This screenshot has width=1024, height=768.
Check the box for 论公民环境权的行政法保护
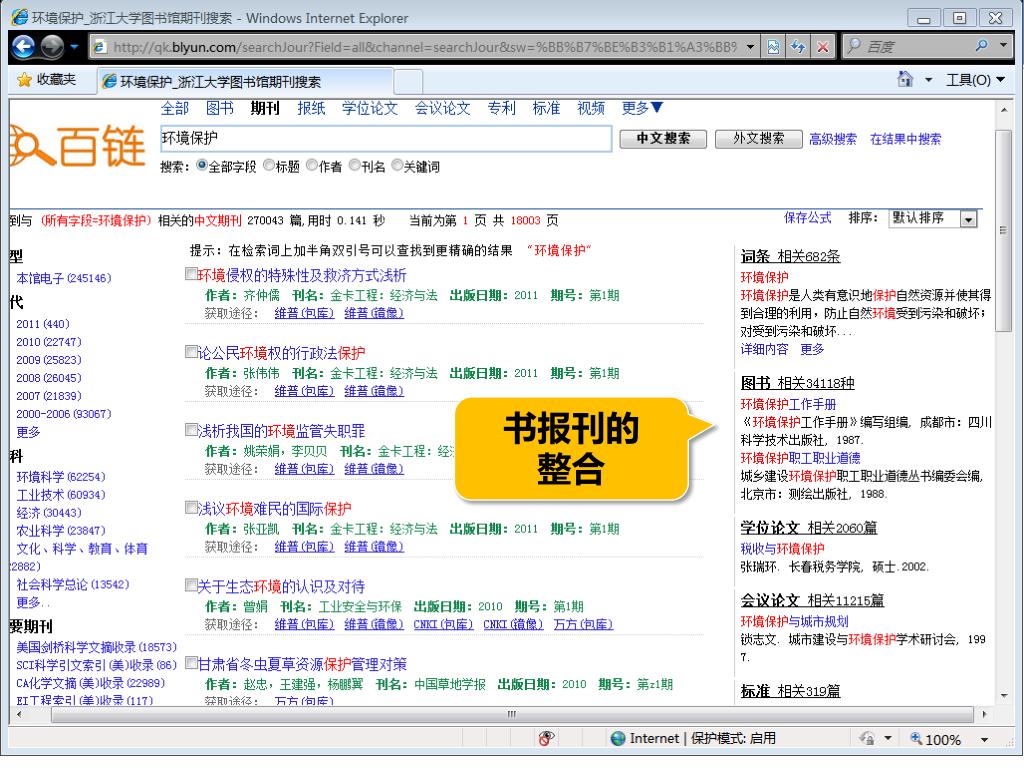pyautogui.click(x=191, y=353)
